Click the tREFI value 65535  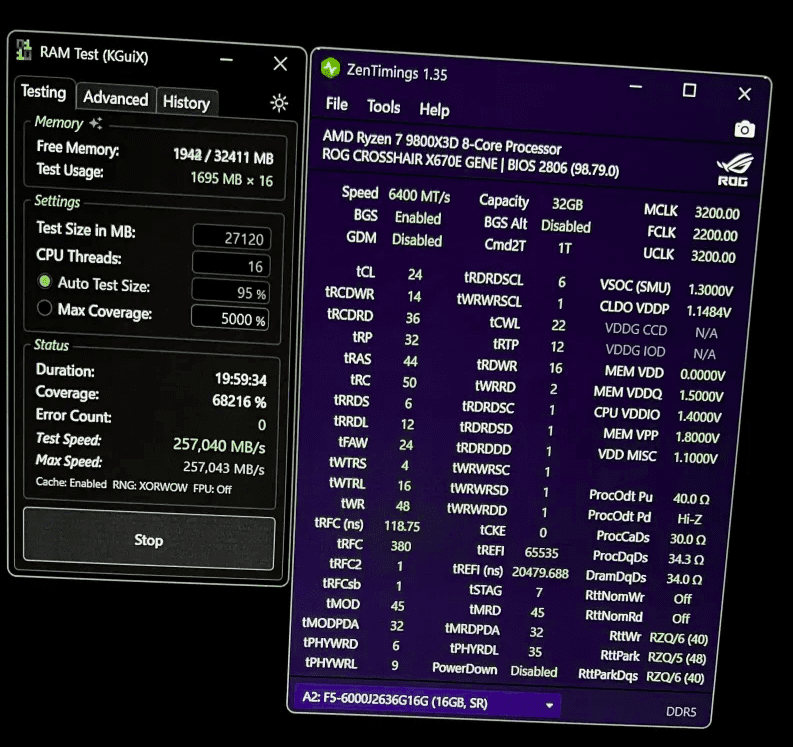541,552
